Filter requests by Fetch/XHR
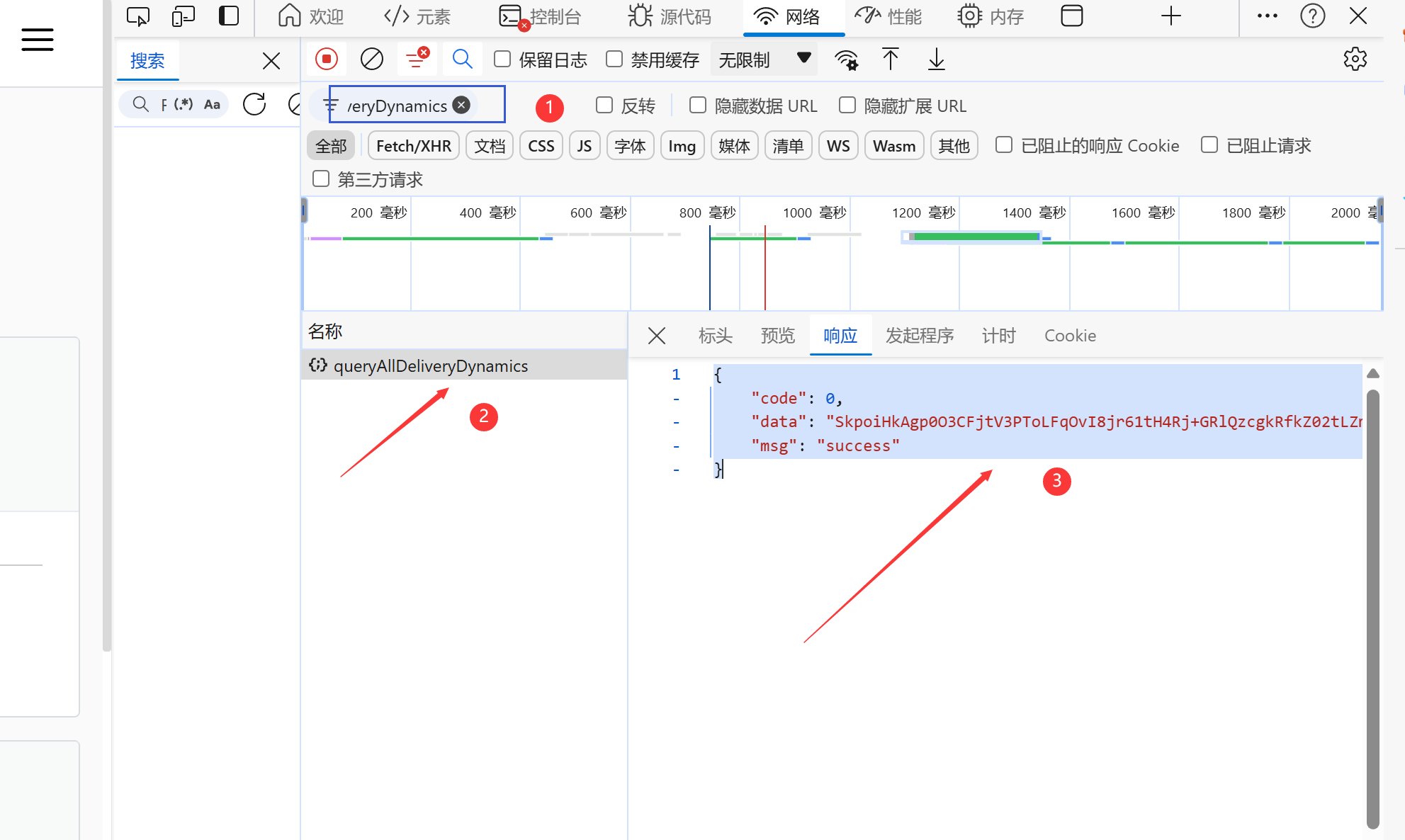Screen dimensions: 1405x840 pyautogui.click(x=413, y=146)
